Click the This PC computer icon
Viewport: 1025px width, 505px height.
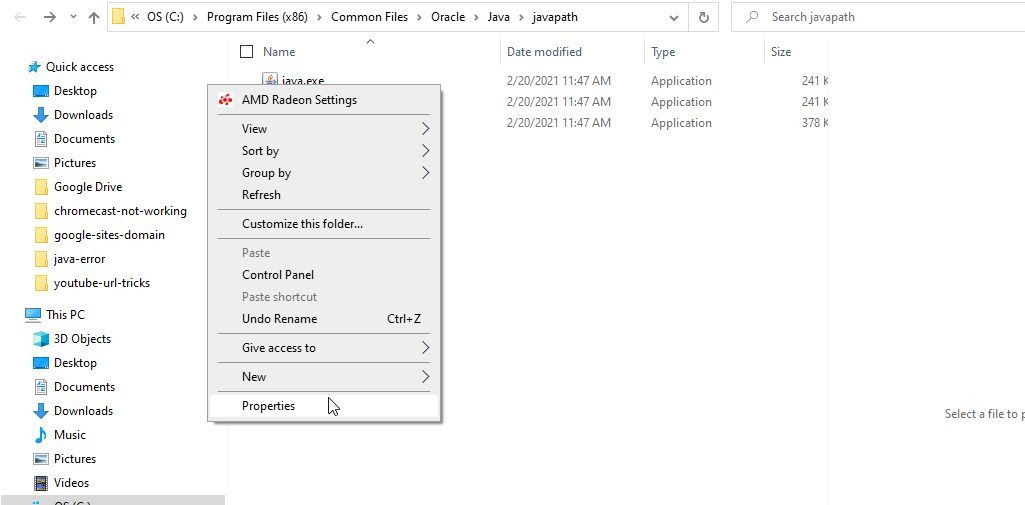(33, 315)
